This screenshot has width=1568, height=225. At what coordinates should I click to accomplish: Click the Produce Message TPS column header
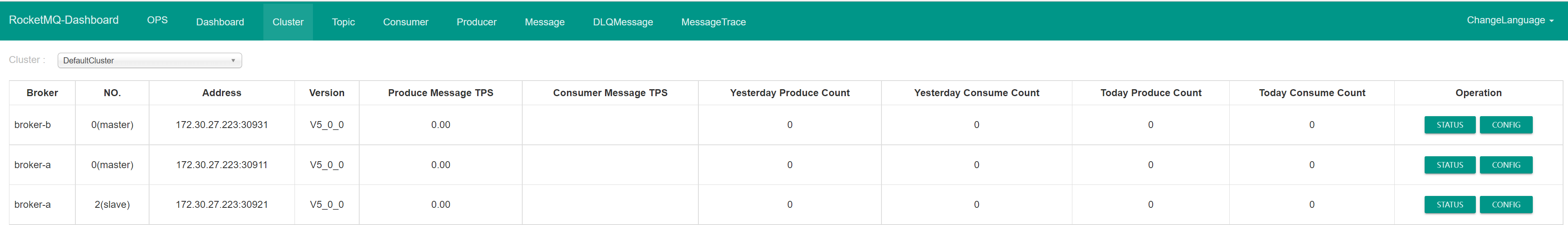pos(440,93)
